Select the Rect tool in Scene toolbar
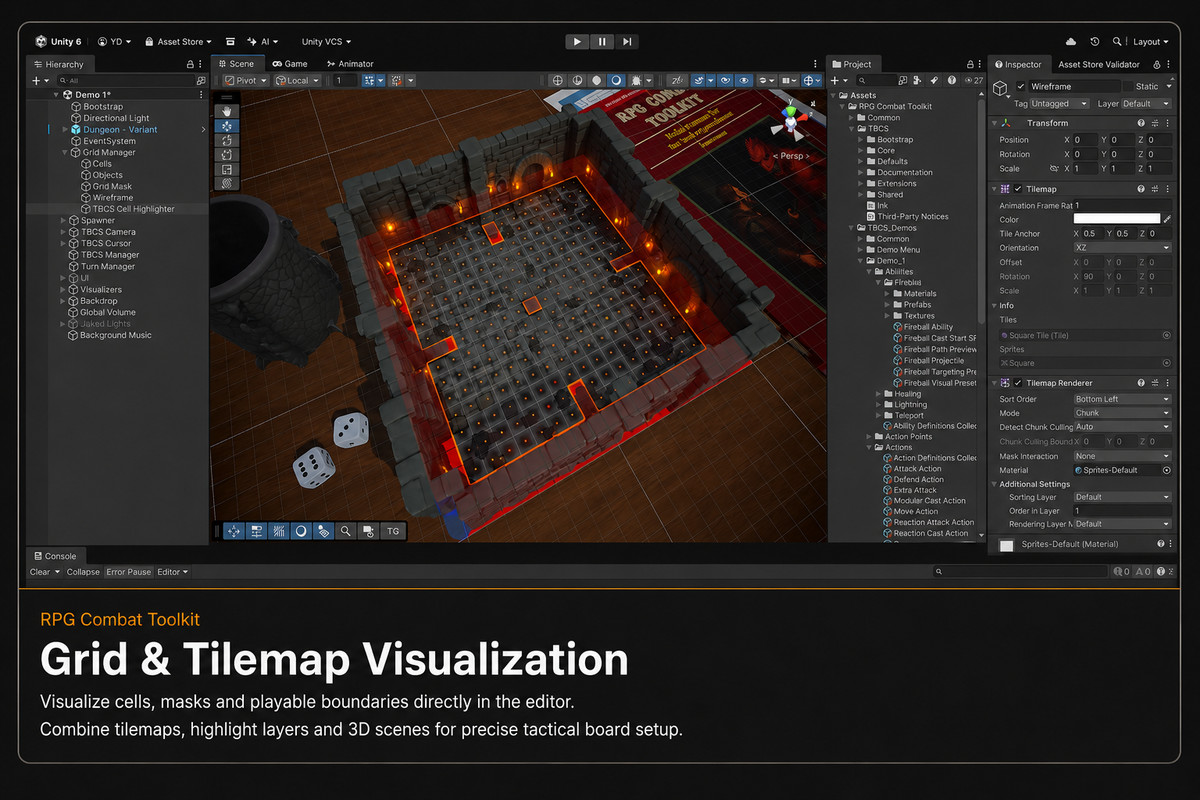 [227, 169]
